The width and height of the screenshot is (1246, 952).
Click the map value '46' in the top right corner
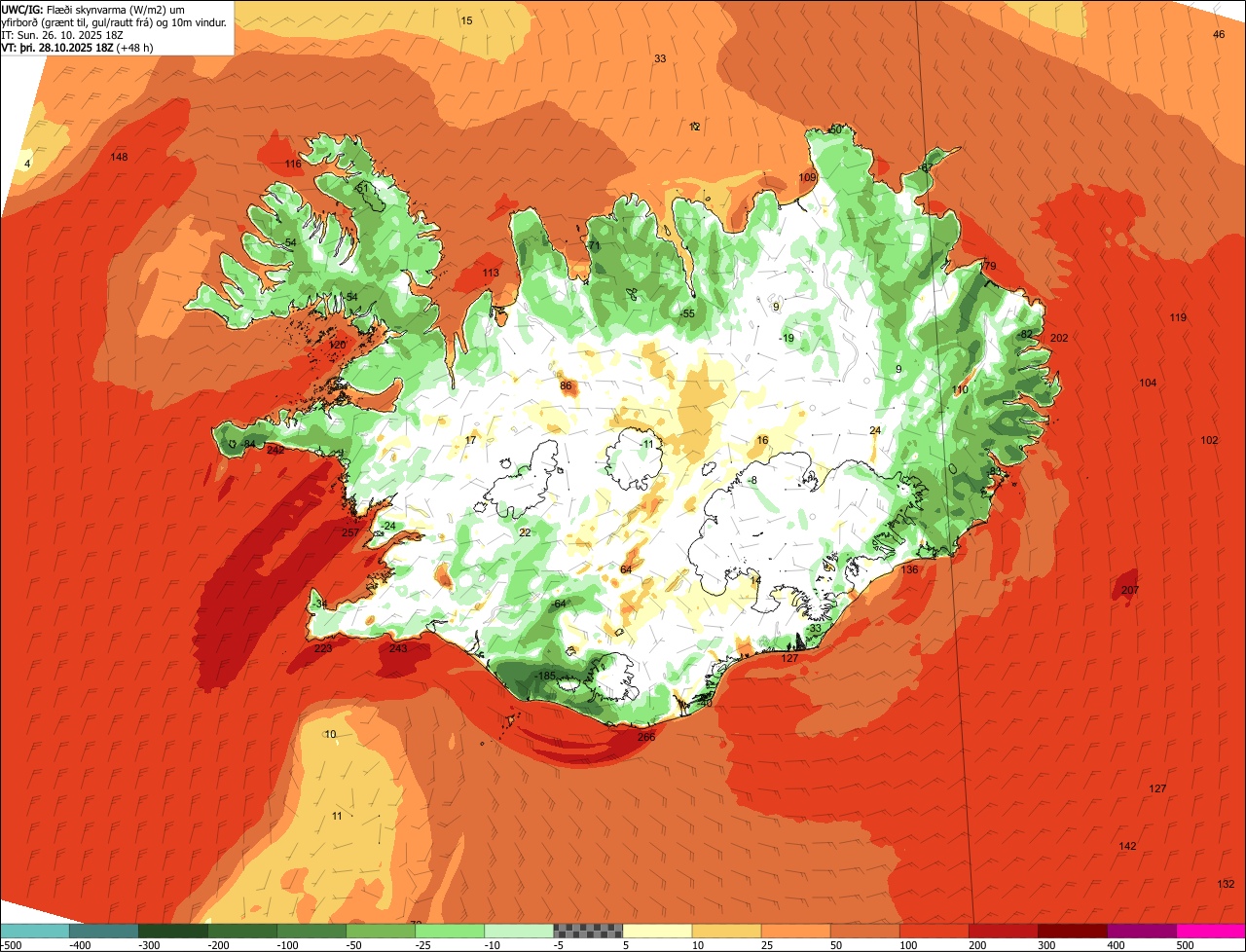coord(1219,34)
